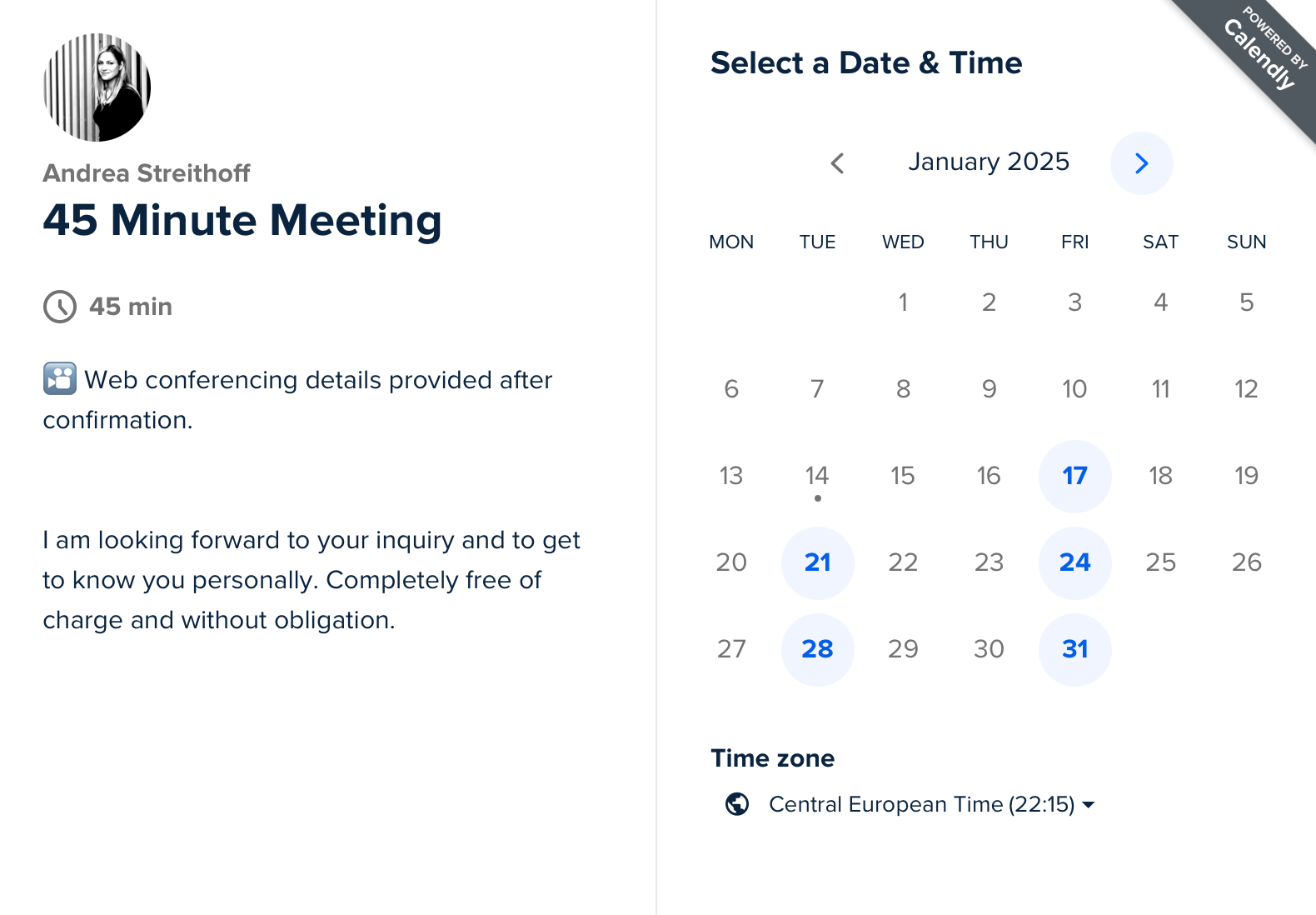Viewport: 1316px width, 915px height.
Task: Choose Tuesday January 28
Action: coord(817,649)
